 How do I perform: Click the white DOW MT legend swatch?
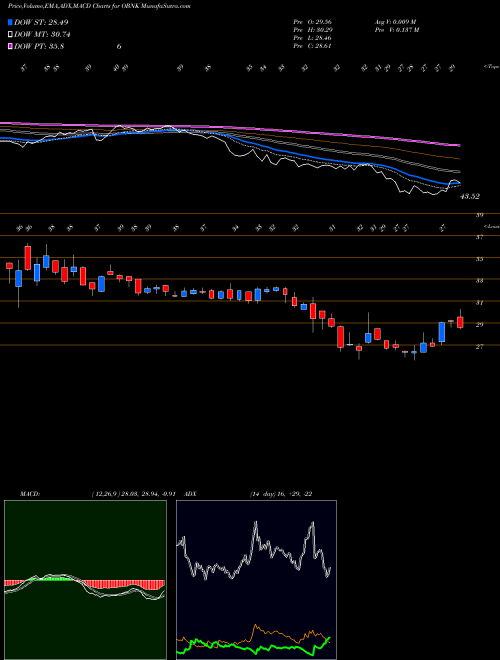click(10, 35)
